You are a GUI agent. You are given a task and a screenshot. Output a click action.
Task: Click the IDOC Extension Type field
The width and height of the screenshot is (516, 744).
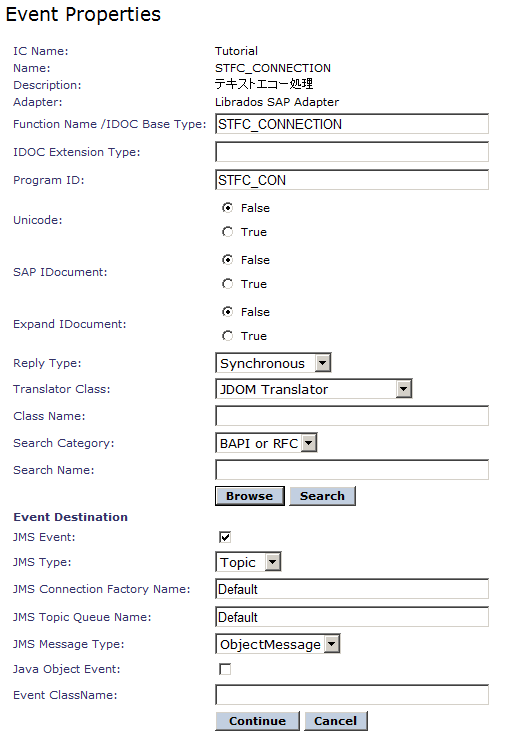click(x=352, y=152)
